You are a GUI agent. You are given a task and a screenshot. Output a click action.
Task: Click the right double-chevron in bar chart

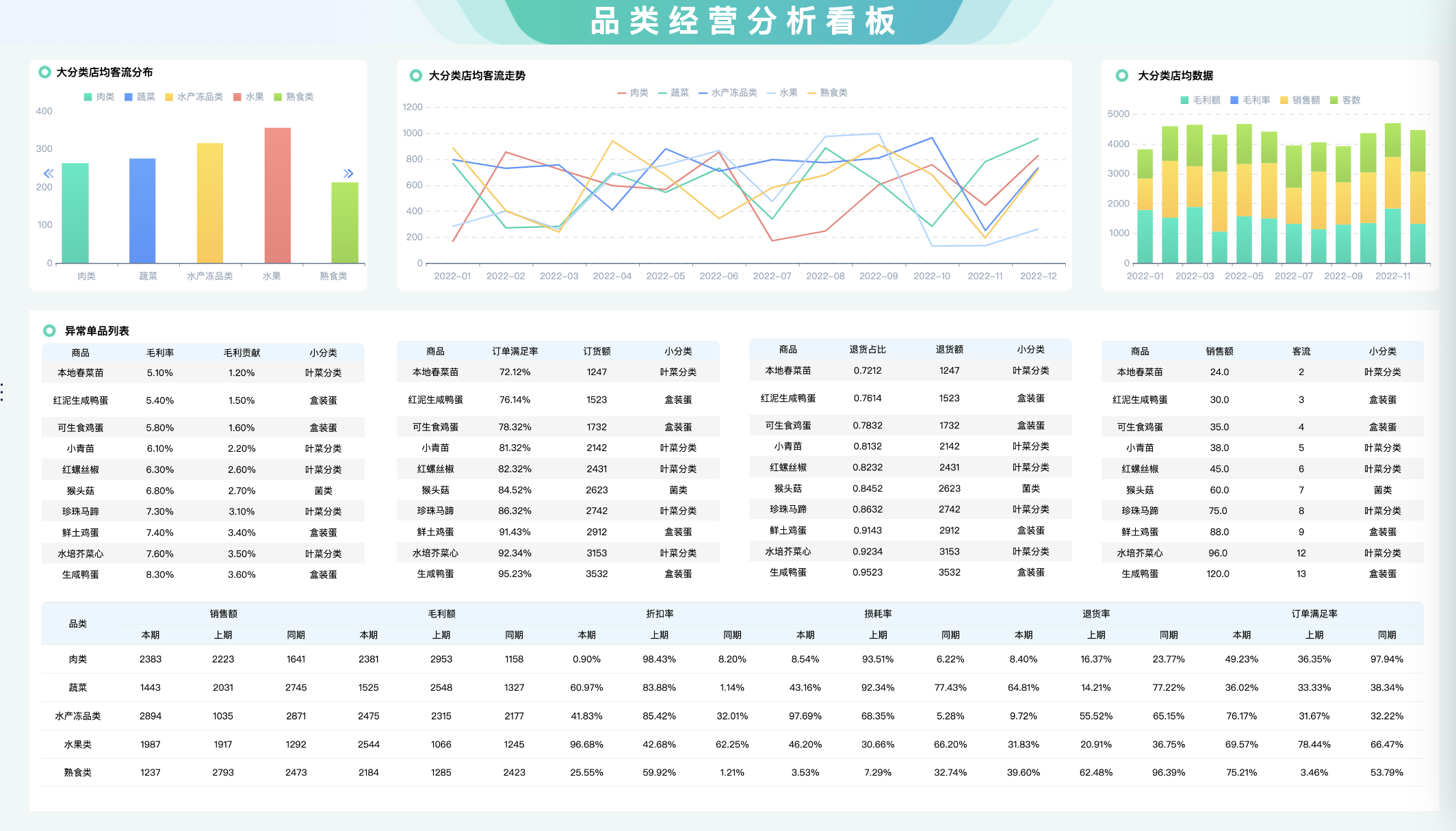click(348, 173)
